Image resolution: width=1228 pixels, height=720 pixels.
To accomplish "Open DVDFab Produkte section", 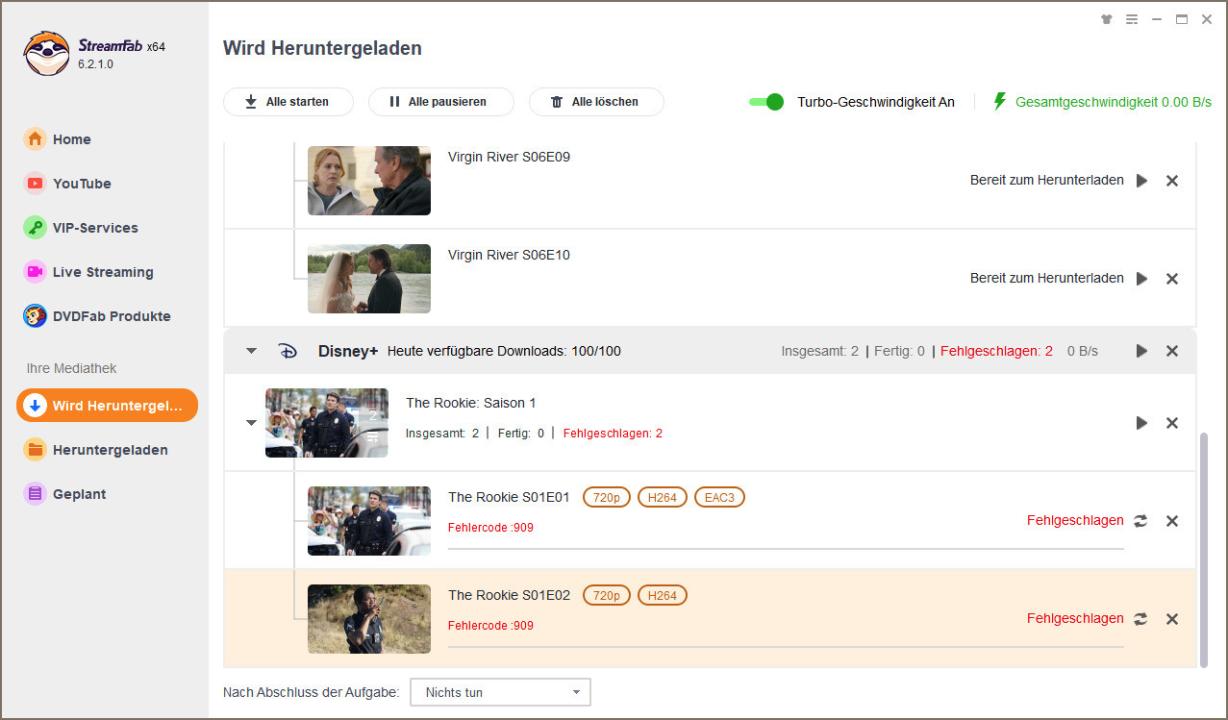I will tap(98, 316).
